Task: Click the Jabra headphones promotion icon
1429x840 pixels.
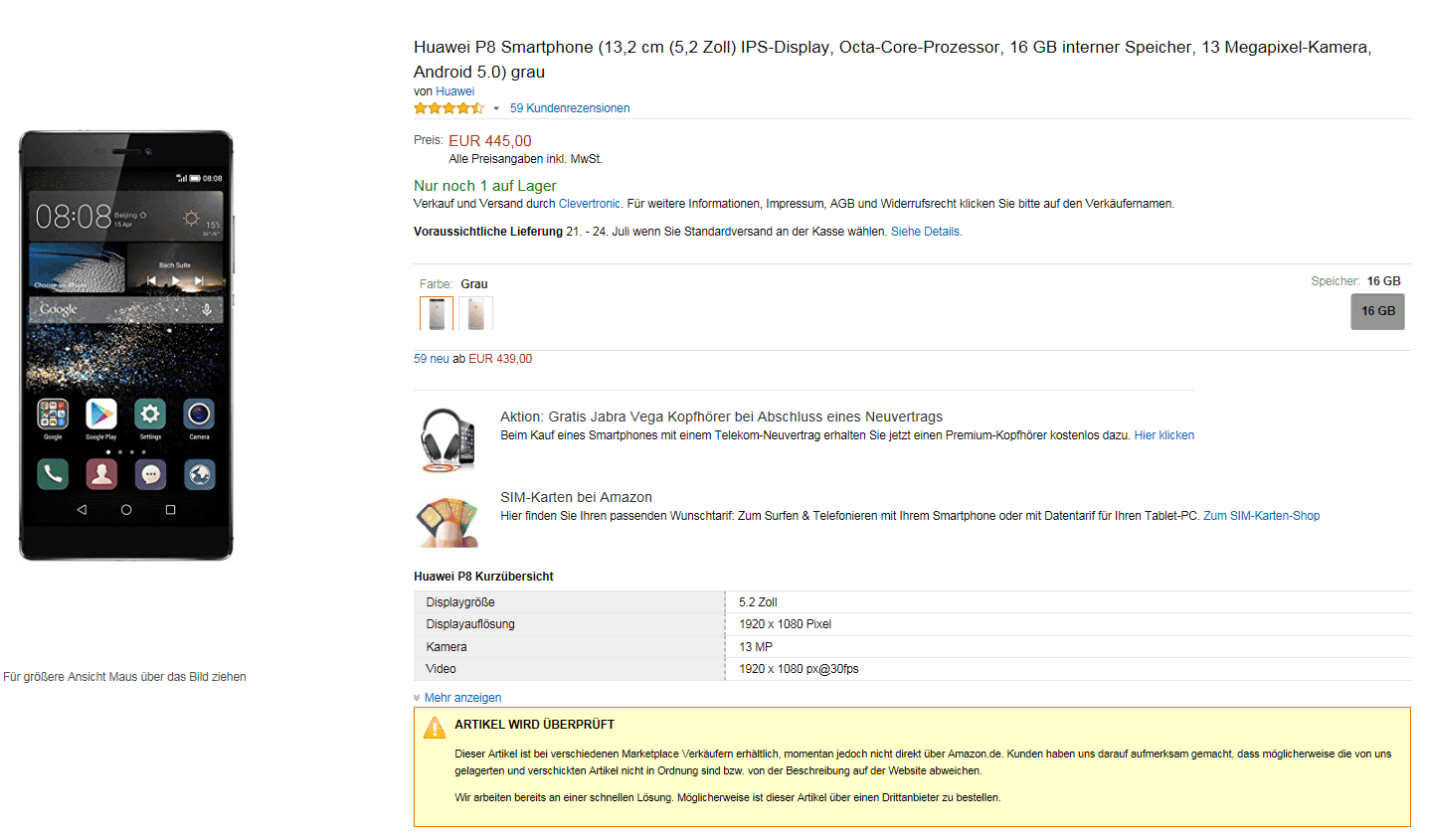Action: (x=447, y=439)
